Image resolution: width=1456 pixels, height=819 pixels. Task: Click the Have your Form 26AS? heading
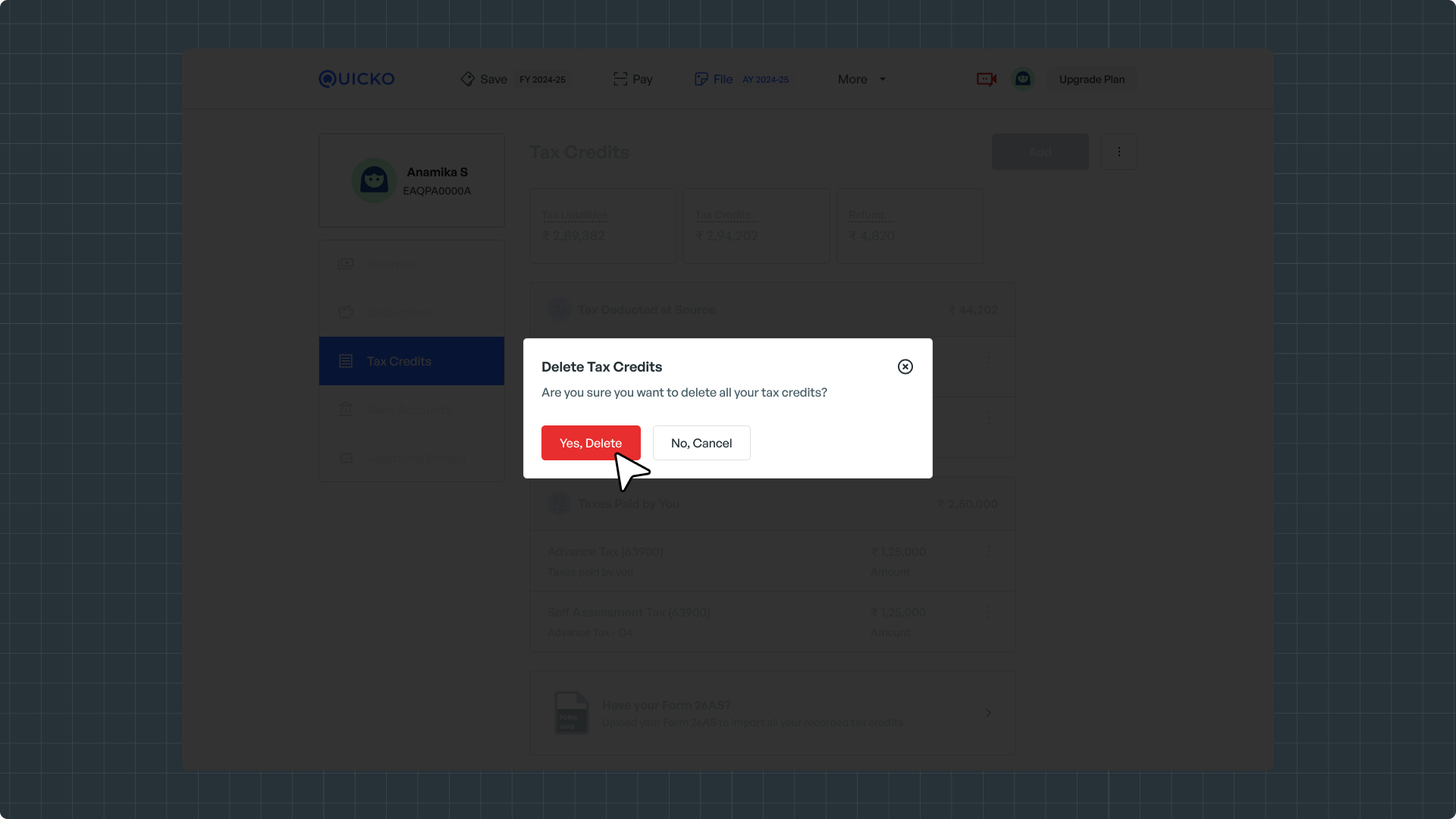pos(667,705)
